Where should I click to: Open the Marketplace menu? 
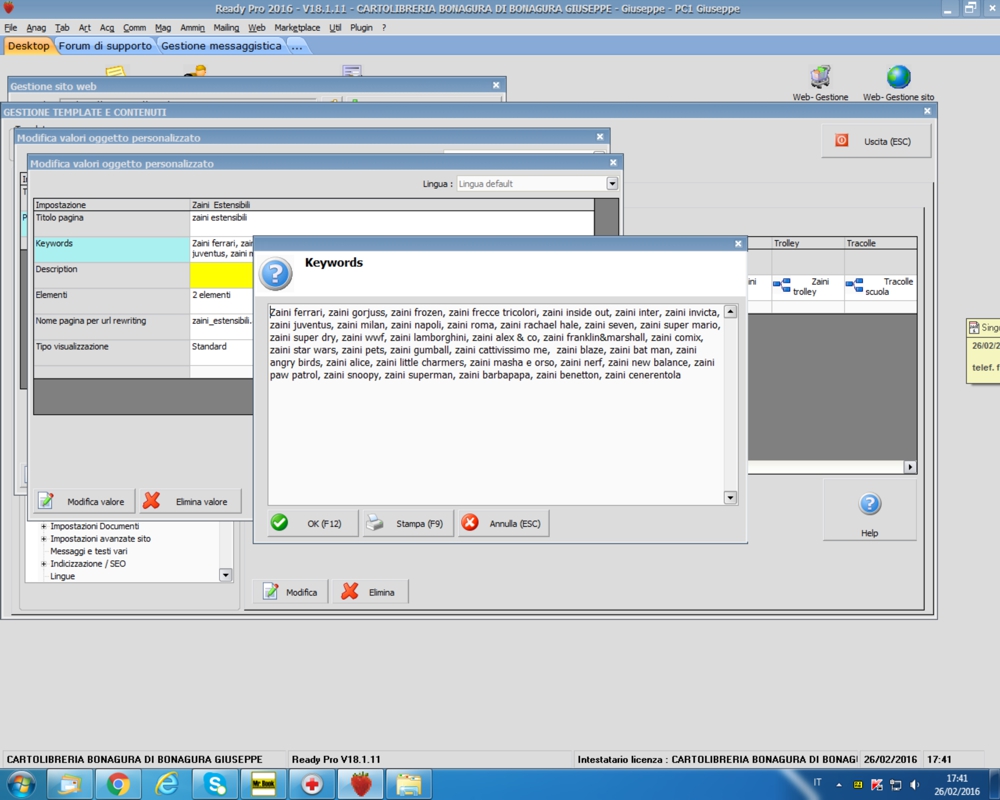(x=297, y=27)
